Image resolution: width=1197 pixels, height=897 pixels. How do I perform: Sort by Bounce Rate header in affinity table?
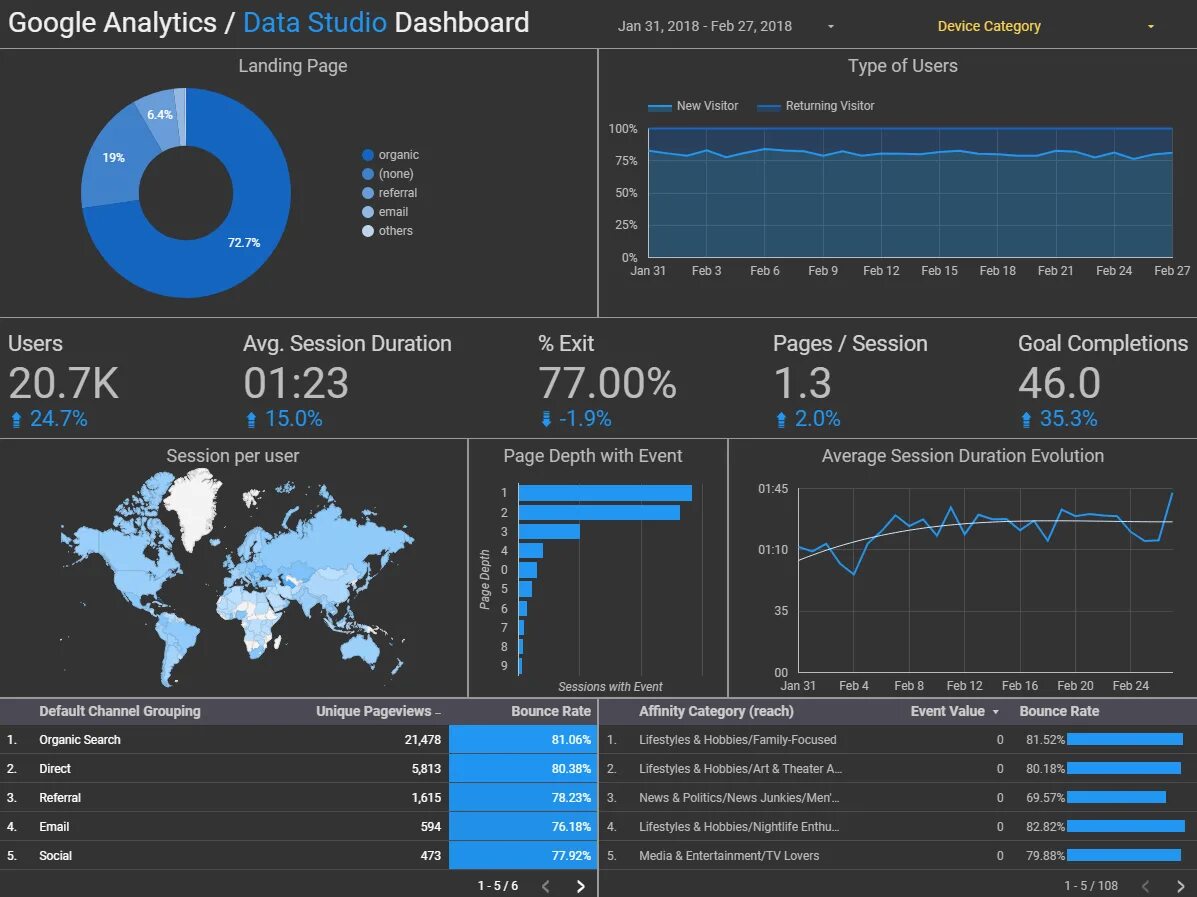[1059, 711]
